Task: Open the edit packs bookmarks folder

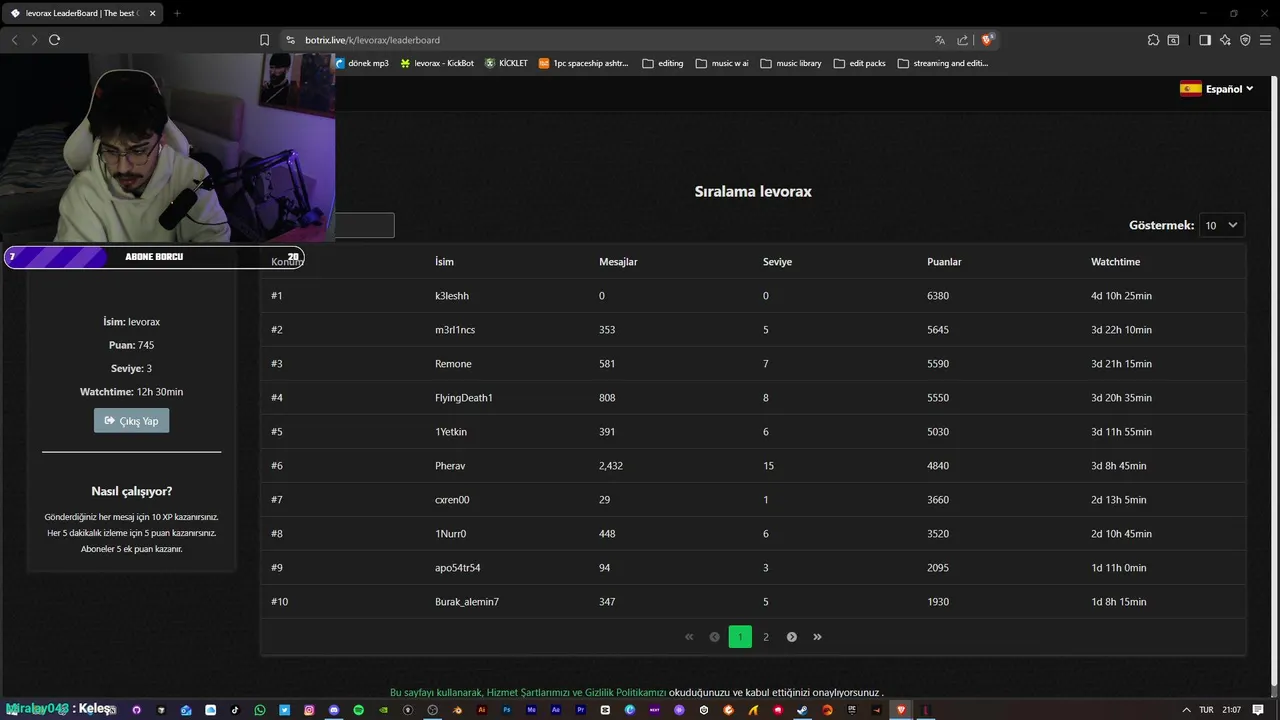Action: (x=859, y=63)
